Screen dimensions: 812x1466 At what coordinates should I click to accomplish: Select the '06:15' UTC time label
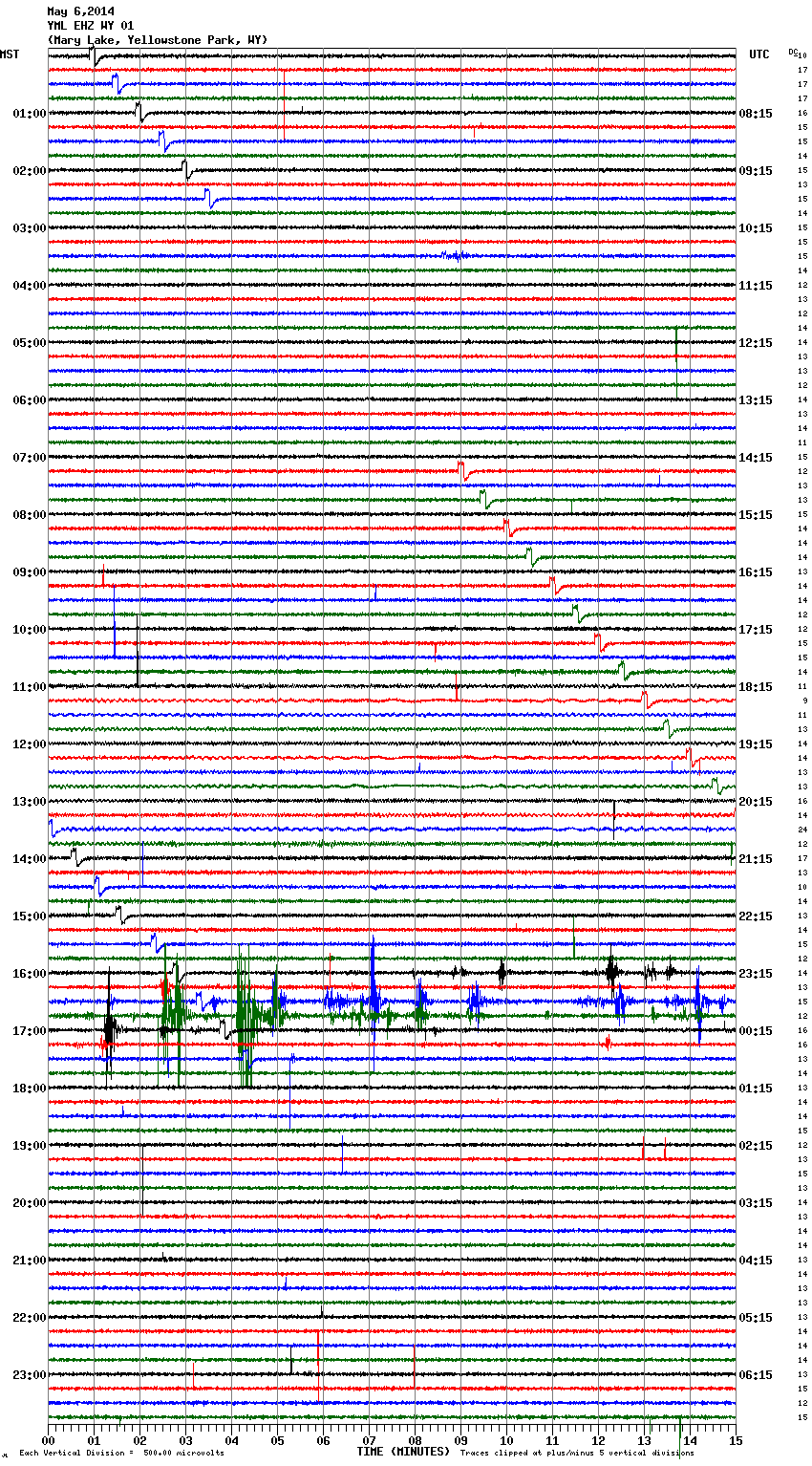756,1375
